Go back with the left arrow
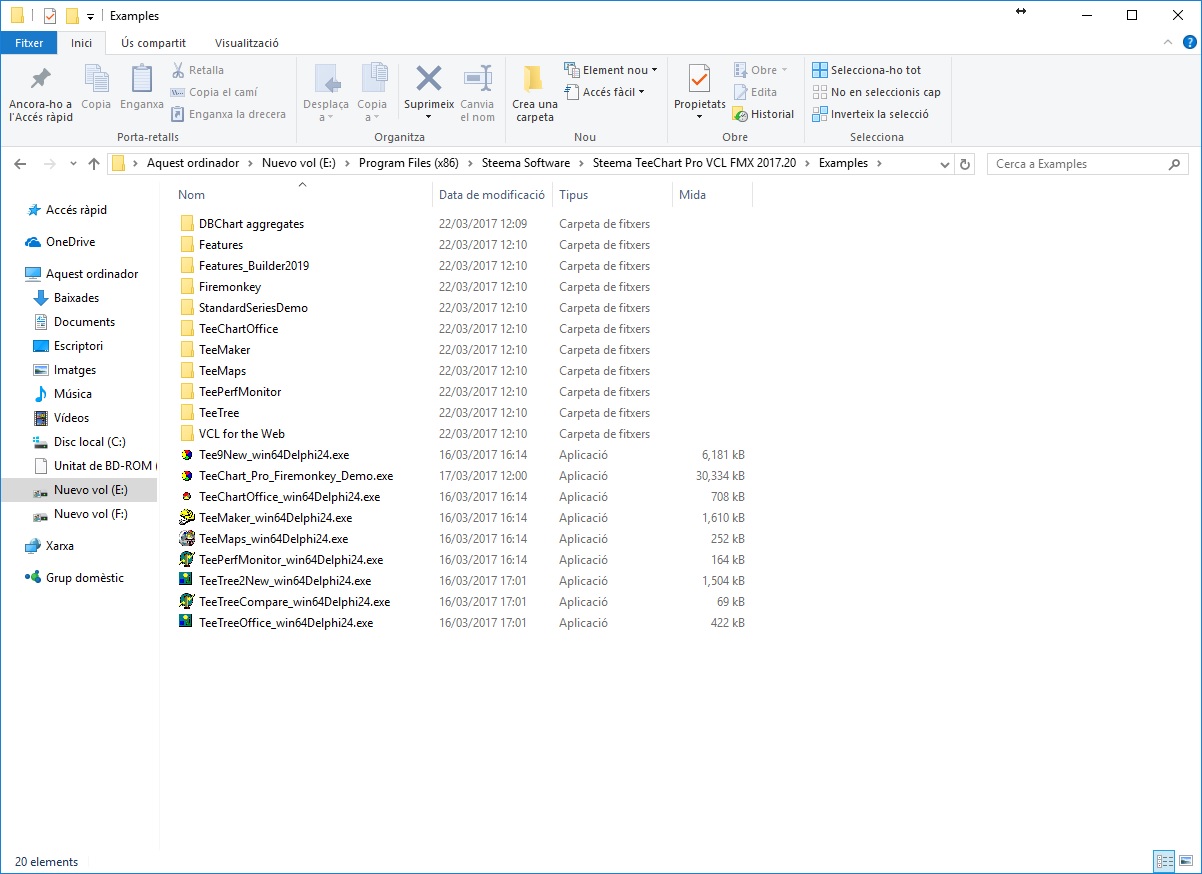This screenshot has height=874, width=1202. [x=21, y=164]
